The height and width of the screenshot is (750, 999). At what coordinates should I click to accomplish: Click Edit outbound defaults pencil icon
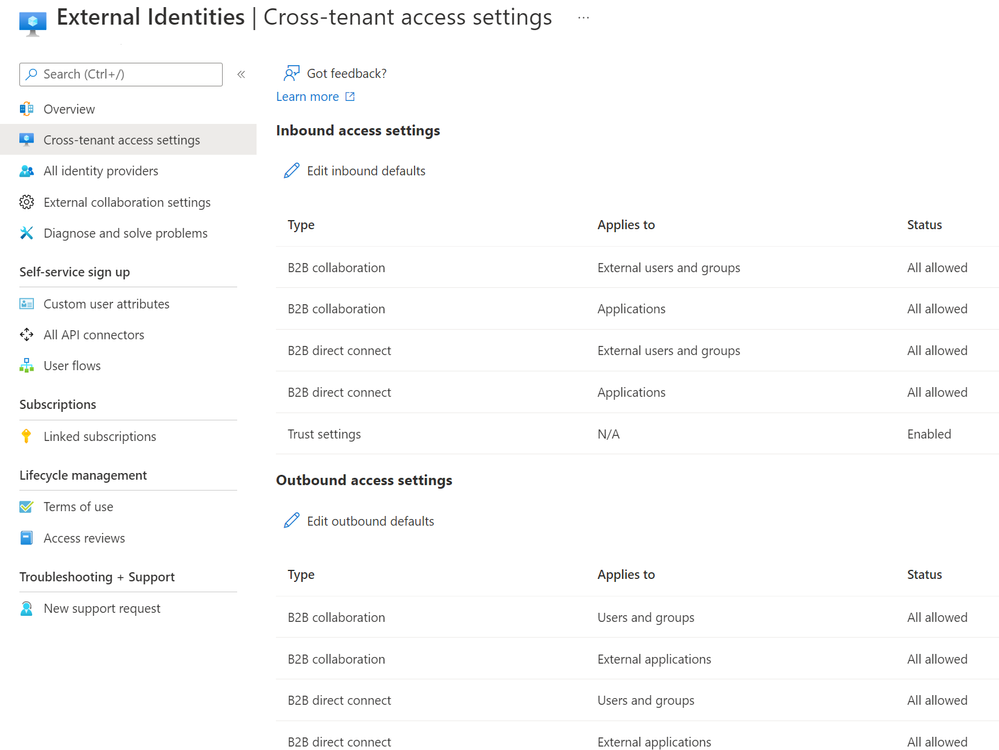[291, 521]
